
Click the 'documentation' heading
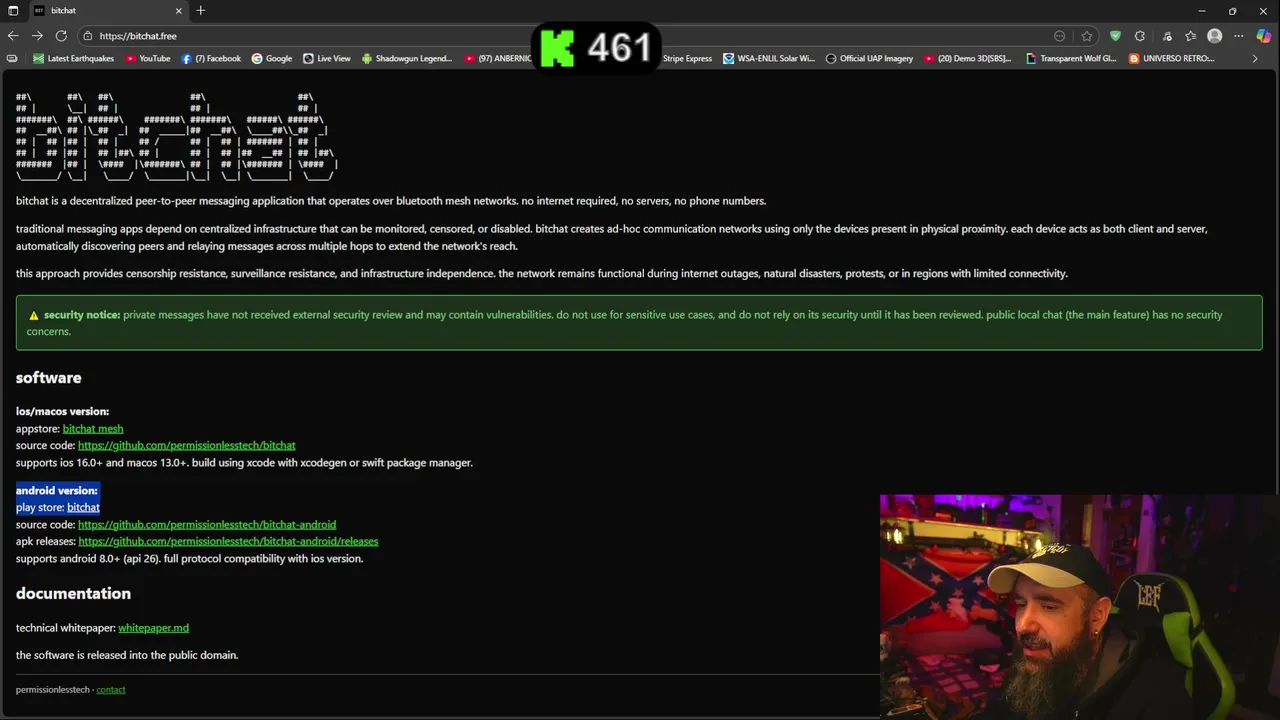pos(73,593)
